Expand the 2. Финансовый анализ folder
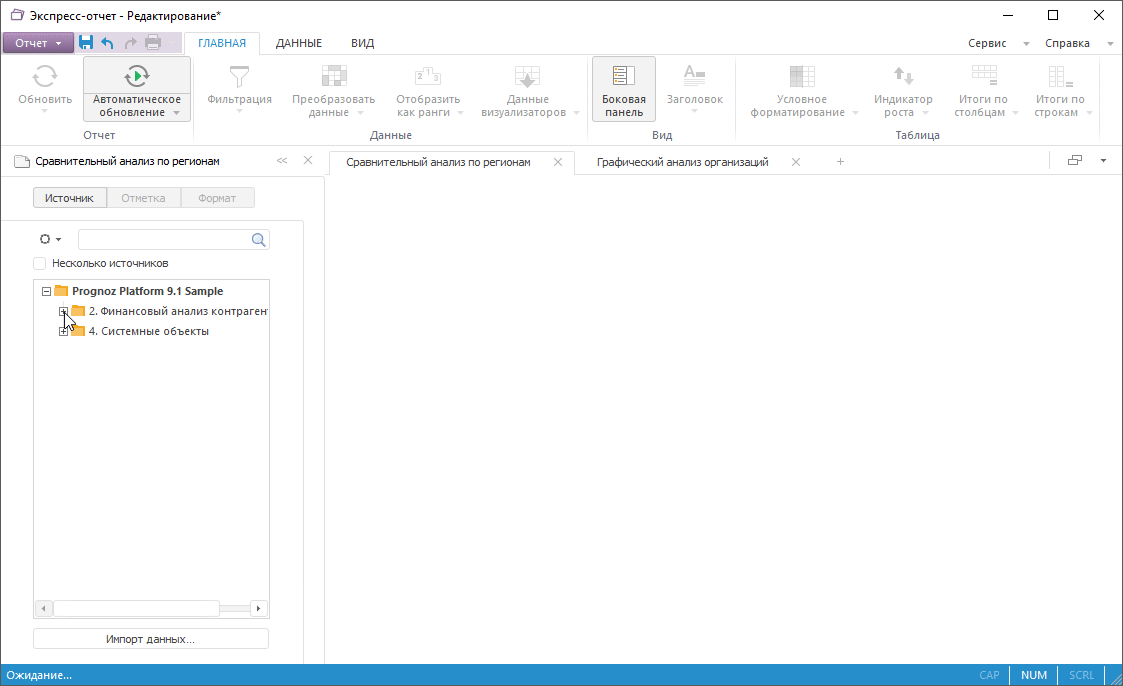 [x=64, y=311]
